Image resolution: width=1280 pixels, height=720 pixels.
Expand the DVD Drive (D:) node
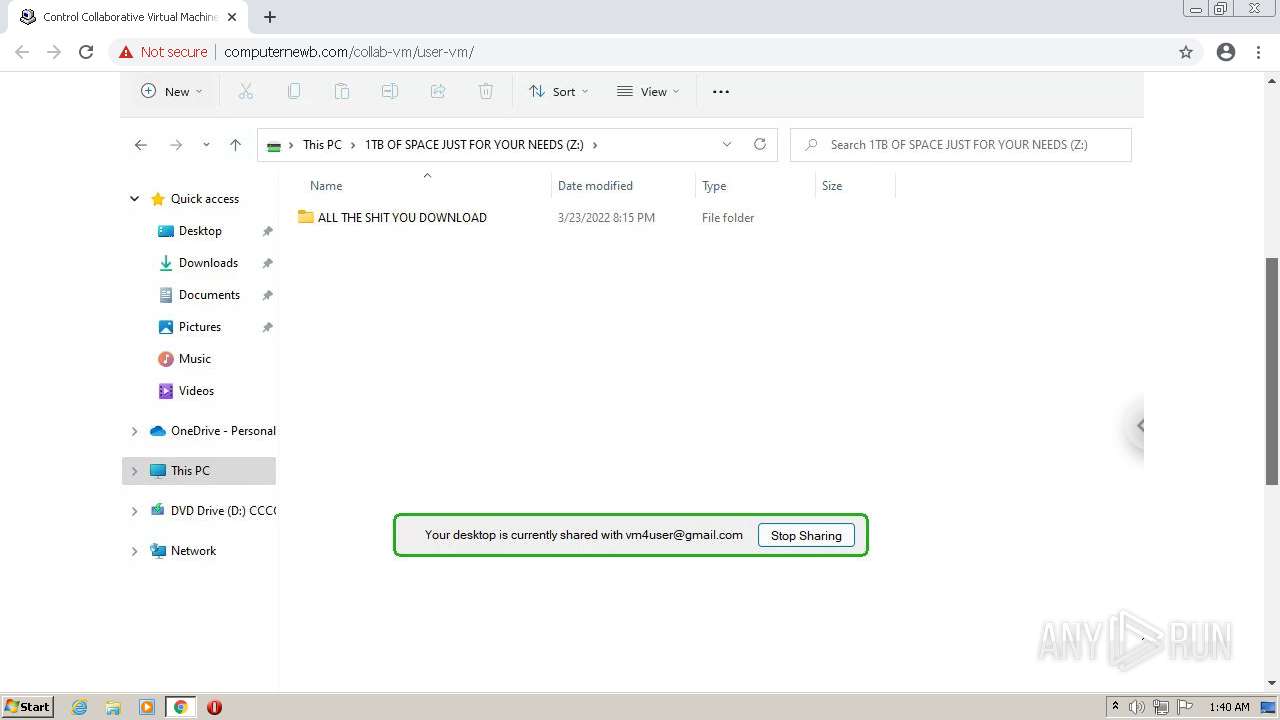(135, 511)
